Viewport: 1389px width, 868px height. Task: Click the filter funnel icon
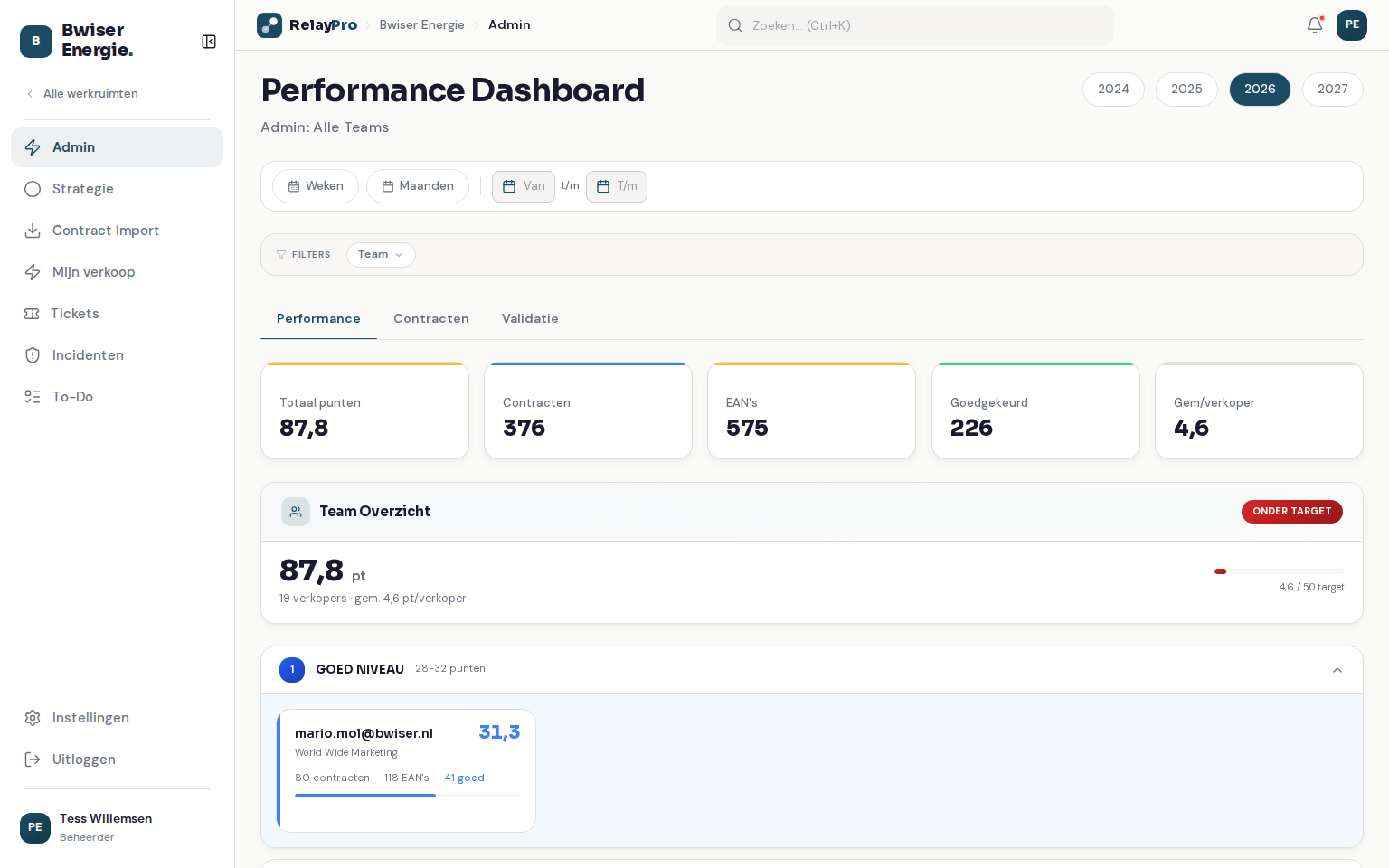281,255
